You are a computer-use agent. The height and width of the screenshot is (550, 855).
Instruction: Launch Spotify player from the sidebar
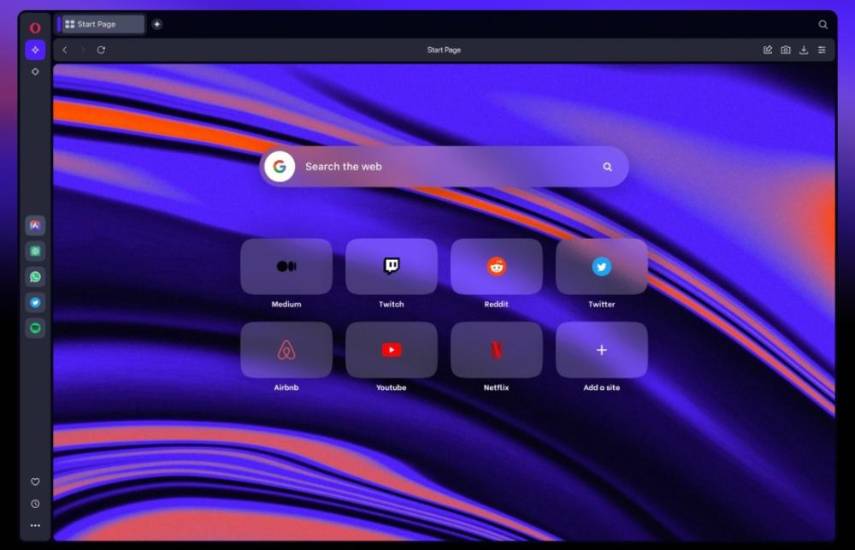pyautogui.click(x=35, y=328)
